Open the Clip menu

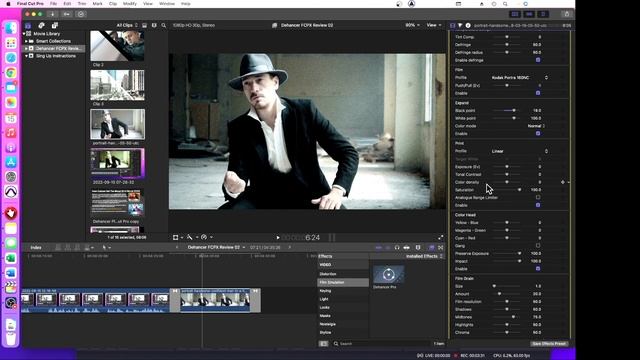(x=113, y=4)
